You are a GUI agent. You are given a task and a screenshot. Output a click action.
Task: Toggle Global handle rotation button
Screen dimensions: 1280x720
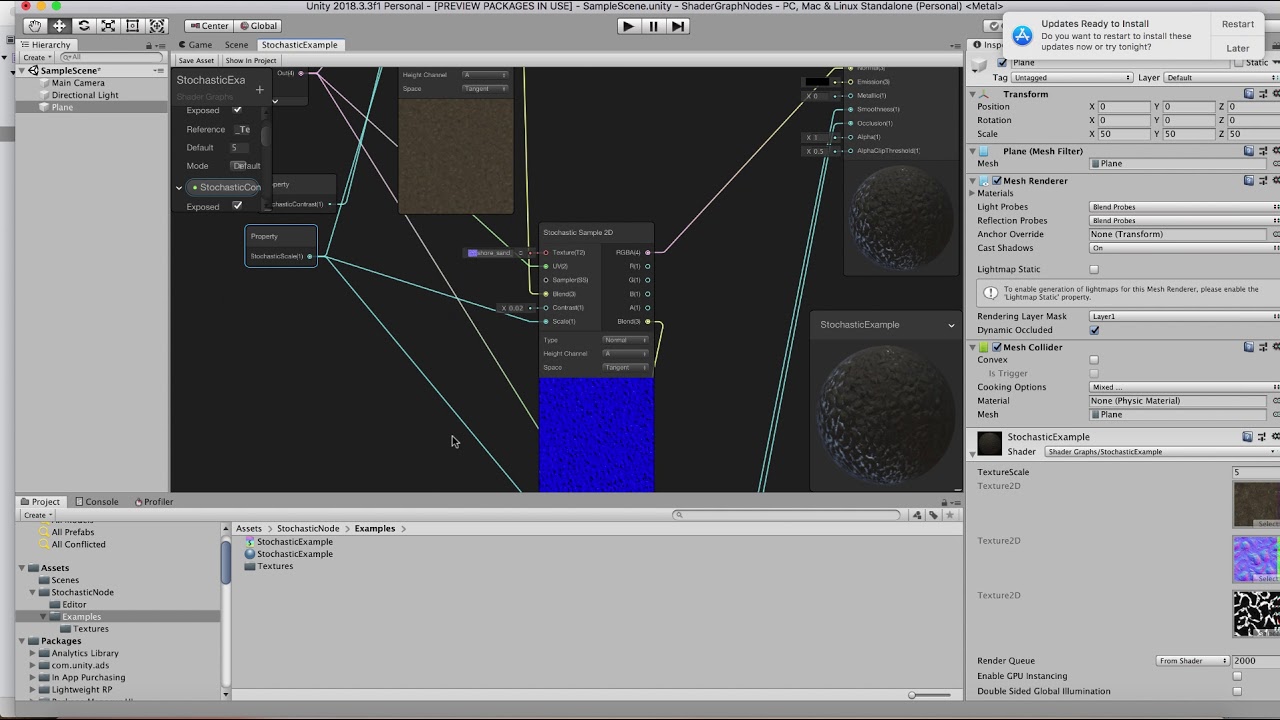[258, 26]
